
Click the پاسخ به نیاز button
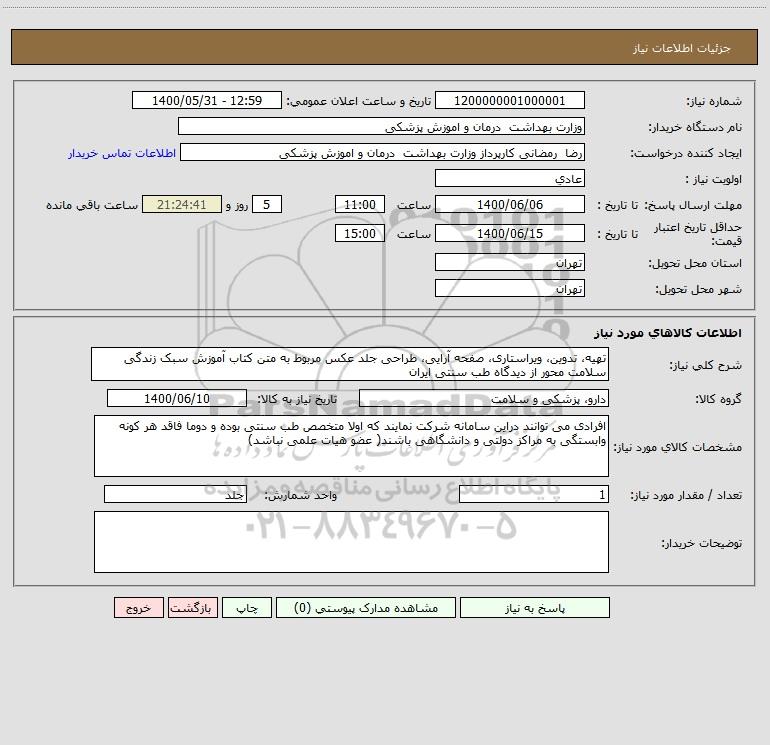(535, 607)
